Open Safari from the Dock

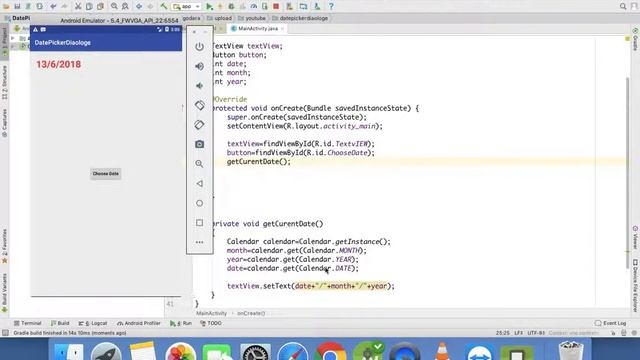click(x=292, y=352)
